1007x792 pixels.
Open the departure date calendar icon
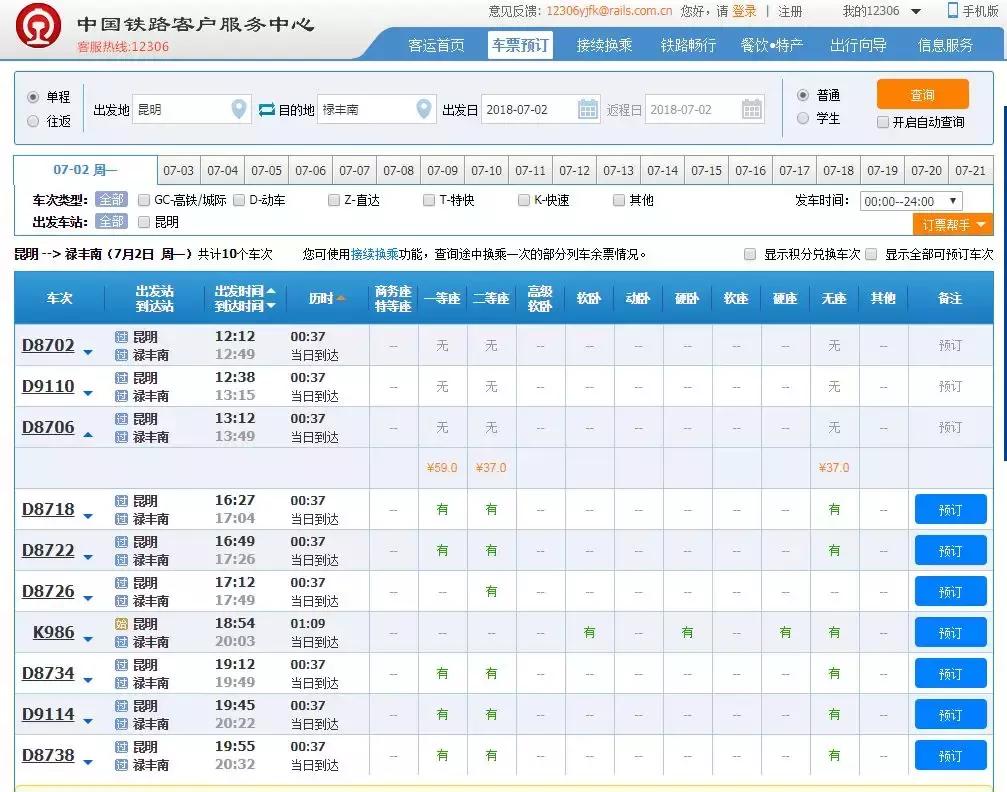[x=588, y=109]
